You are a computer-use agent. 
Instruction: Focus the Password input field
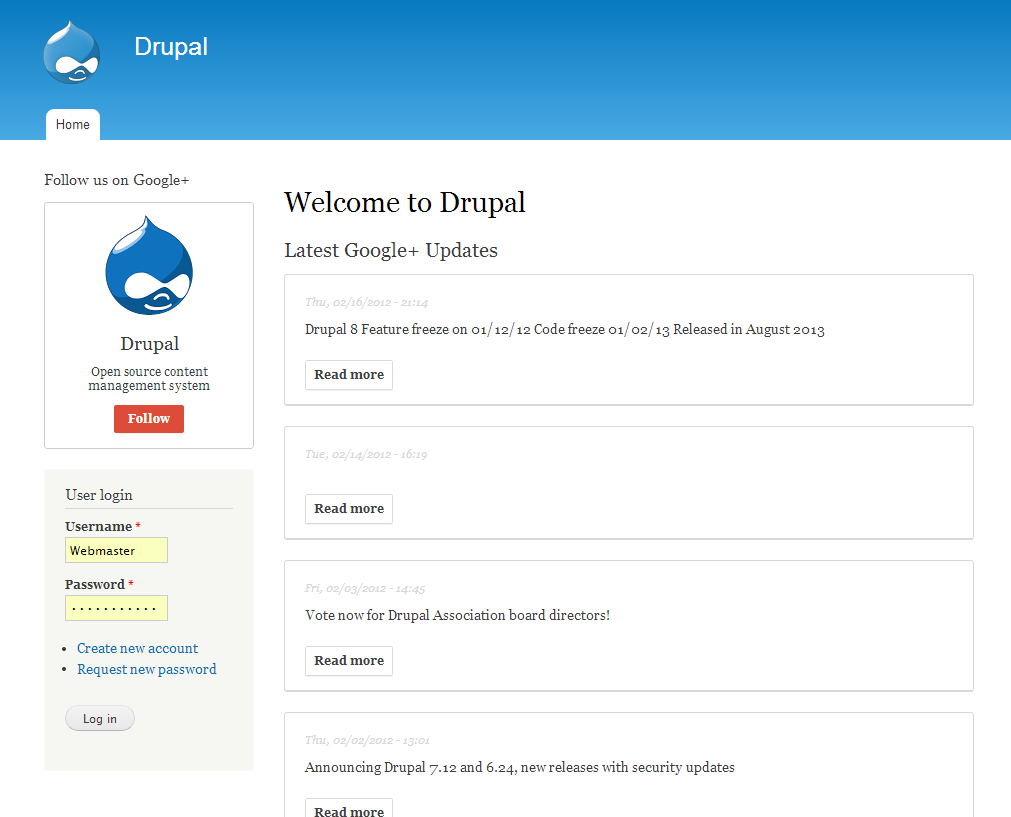[x=116, y=608]
